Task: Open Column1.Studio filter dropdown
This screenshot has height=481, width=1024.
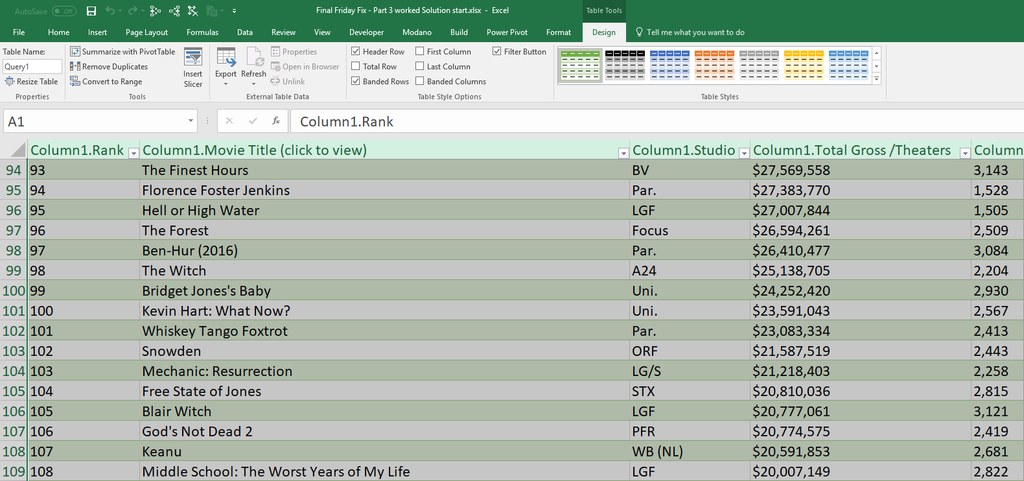Action: (x=744, y=153)
